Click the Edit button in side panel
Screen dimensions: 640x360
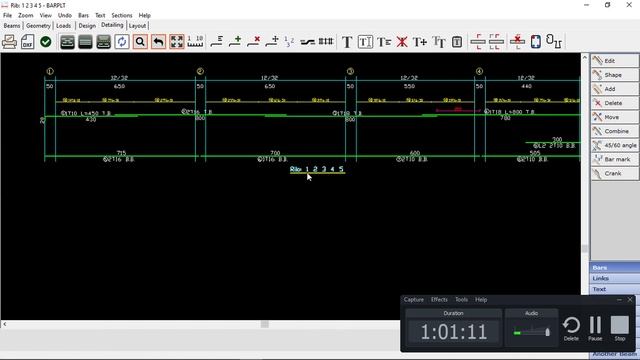click(x=615, y=61)
